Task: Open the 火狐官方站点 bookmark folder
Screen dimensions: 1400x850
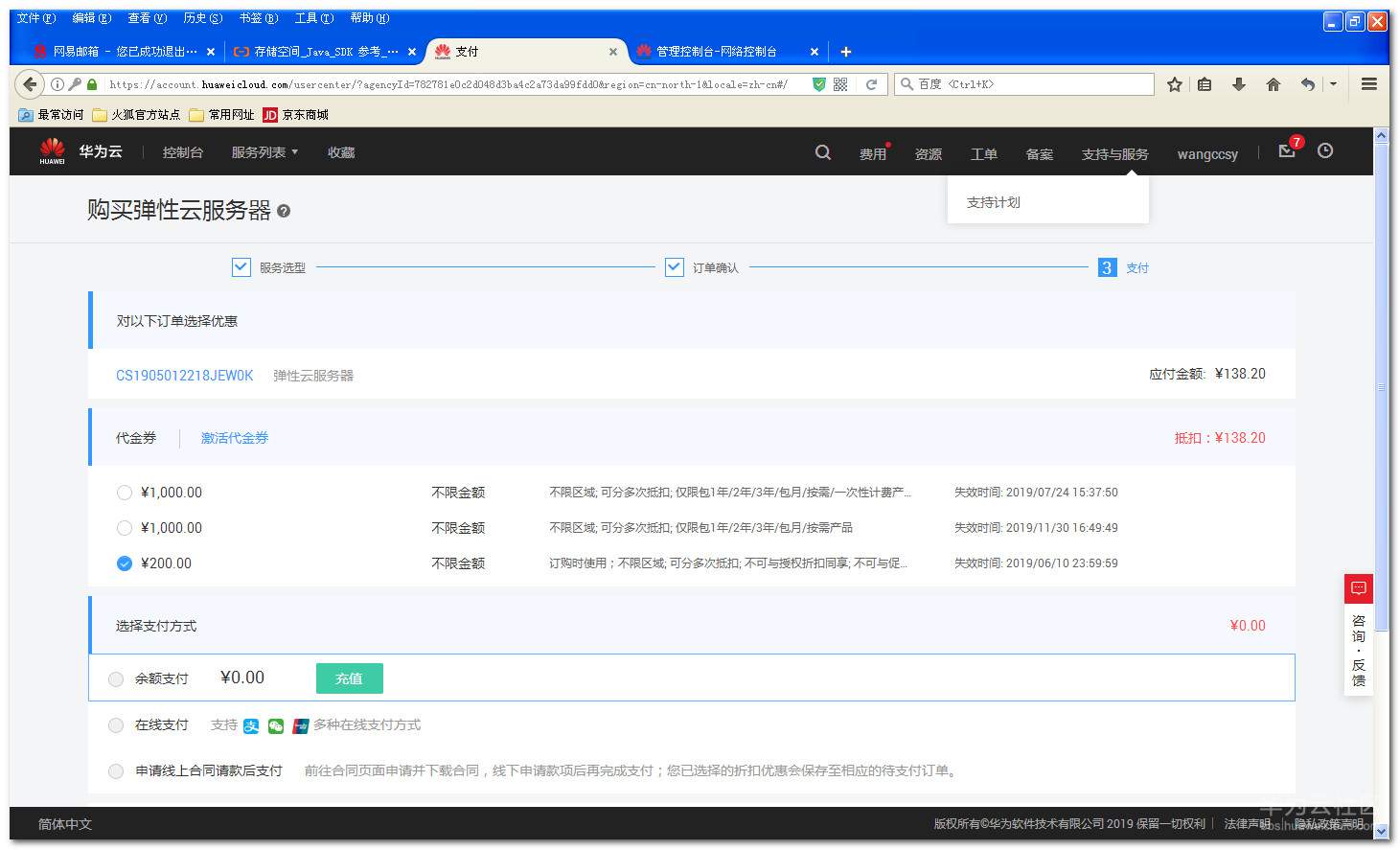Action: point(136,115)
